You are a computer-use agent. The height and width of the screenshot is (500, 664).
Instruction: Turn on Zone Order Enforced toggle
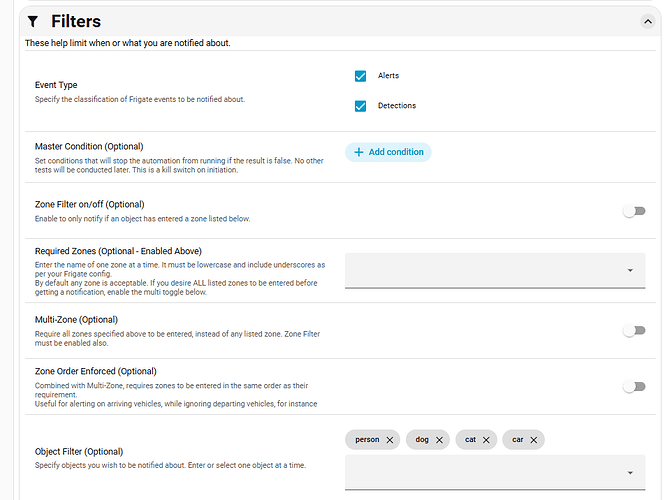tap(634, 387)
